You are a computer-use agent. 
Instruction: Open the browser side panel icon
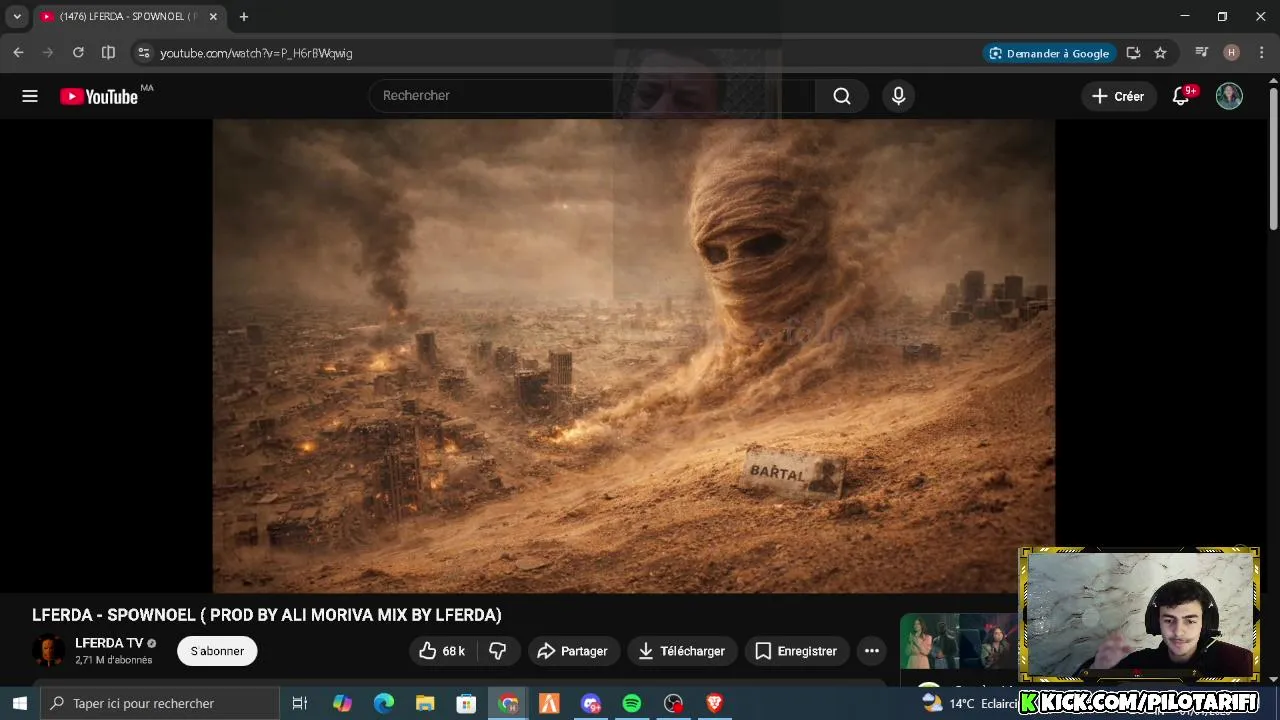pyautogui.click(x=108, y=53)
